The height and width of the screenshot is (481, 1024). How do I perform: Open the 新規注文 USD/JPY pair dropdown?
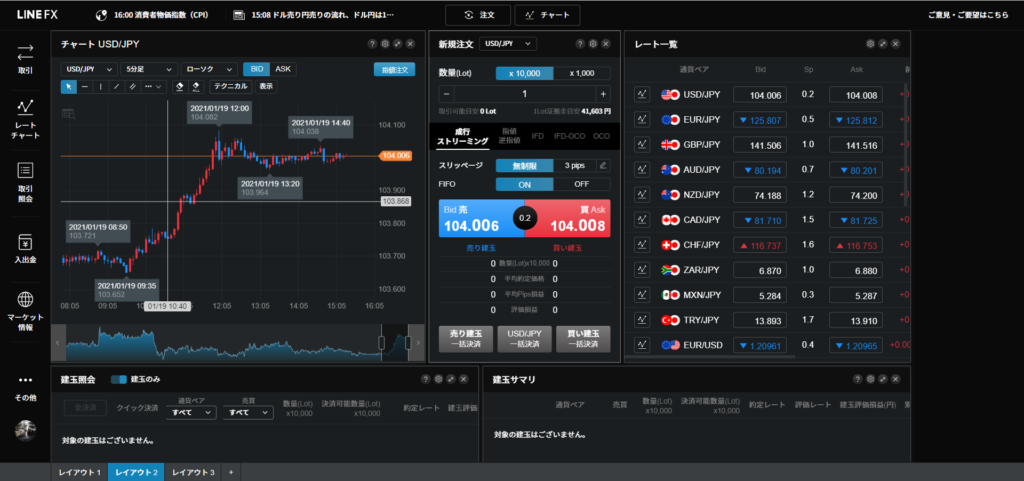508,44
